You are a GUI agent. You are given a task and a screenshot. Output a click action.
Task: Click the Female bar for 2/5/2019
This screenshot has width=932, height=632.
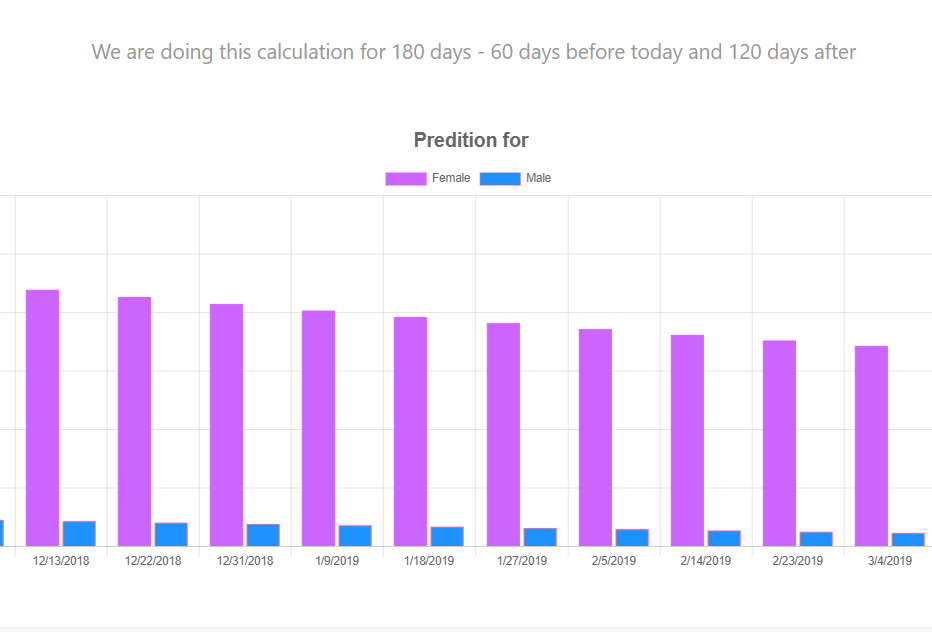point(595,437)
